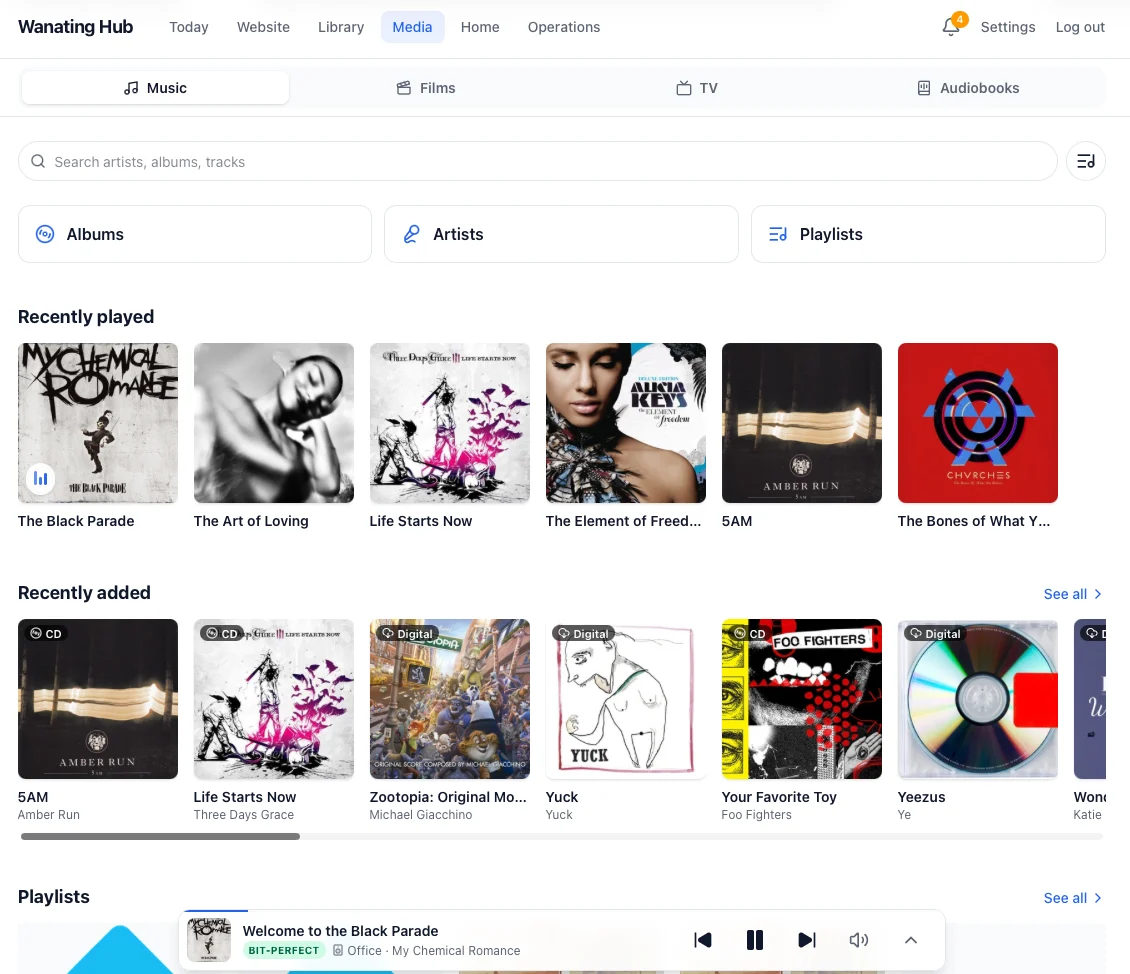Select the Media menu item
The width and height of the screenshot is (1130, 974).
(x=412, y=27)
